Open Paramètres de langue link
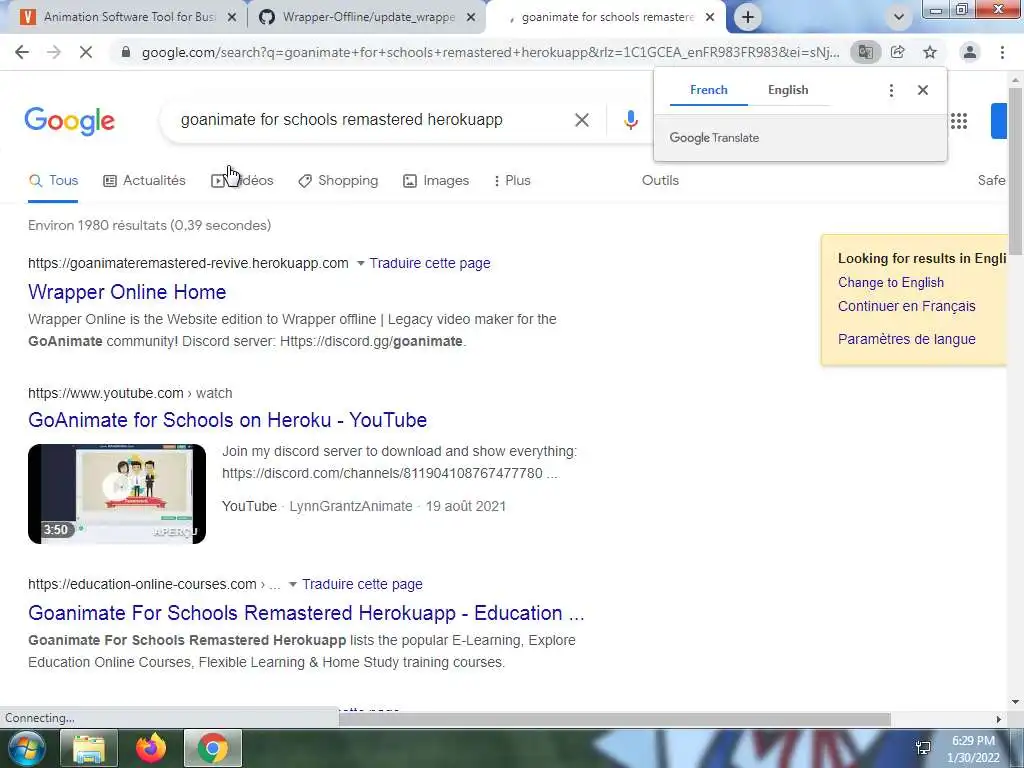This screenshot has height=768, width=1024. (x=906, y=340)
